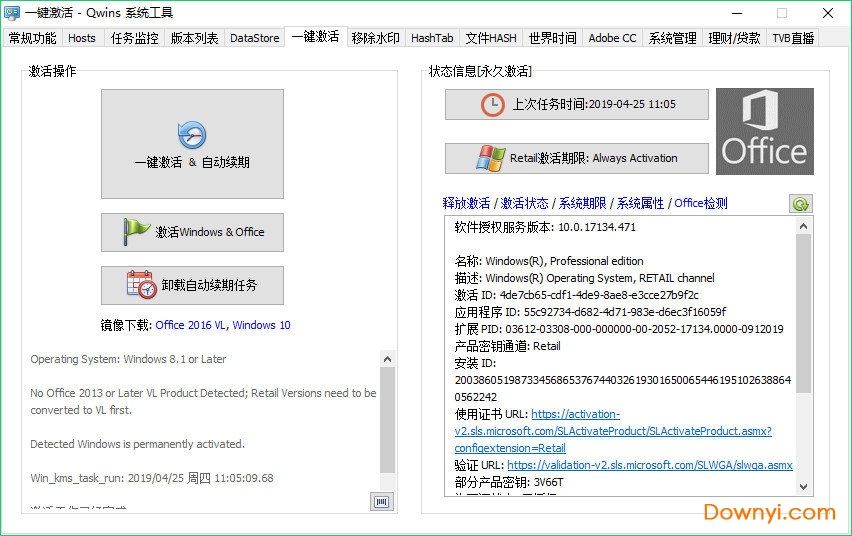Image resolution: width=852 pixels, height=536 pixels.
Task: Click the 扩展 PID text line
Action: point(619,329)
